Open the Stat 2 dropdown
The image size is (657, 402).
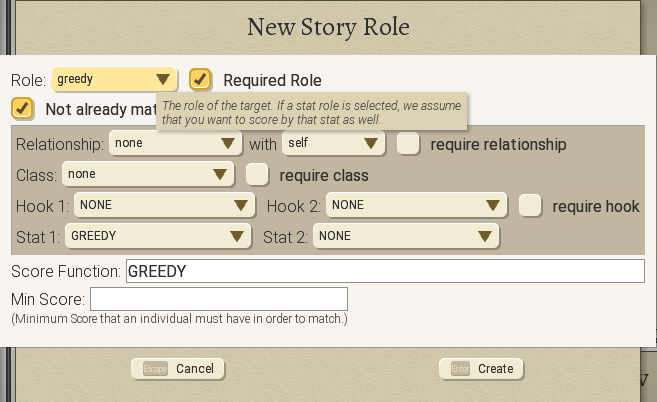click(406, 236)
